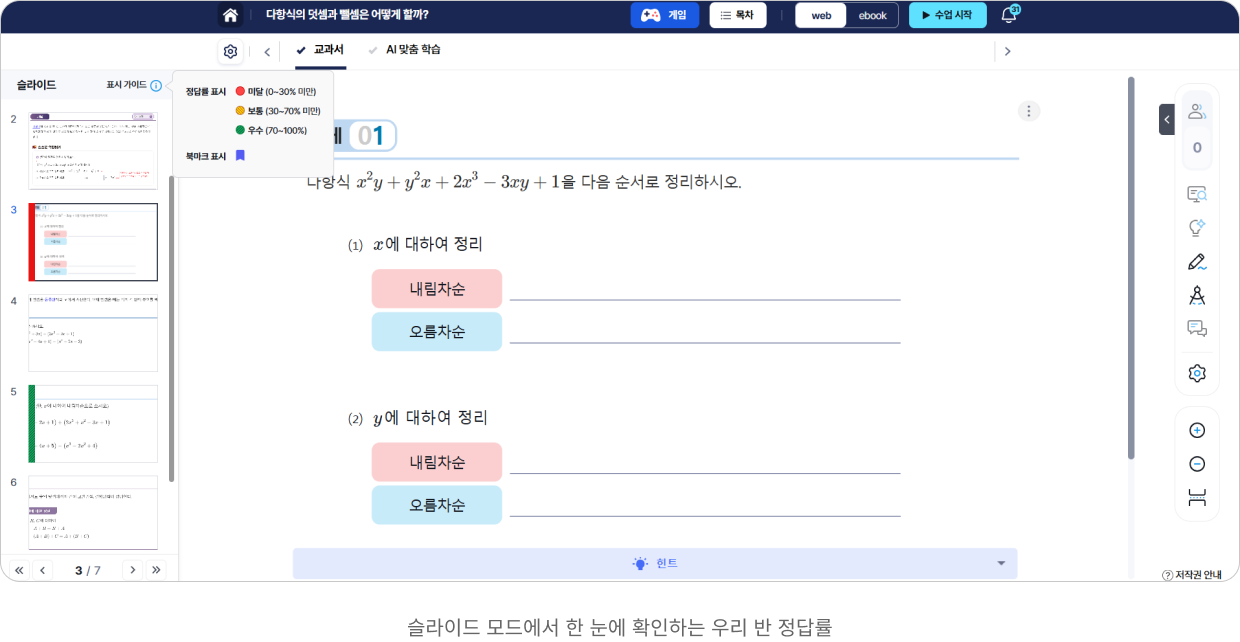
Task: Open the compass math tool
Action: 1196,295
